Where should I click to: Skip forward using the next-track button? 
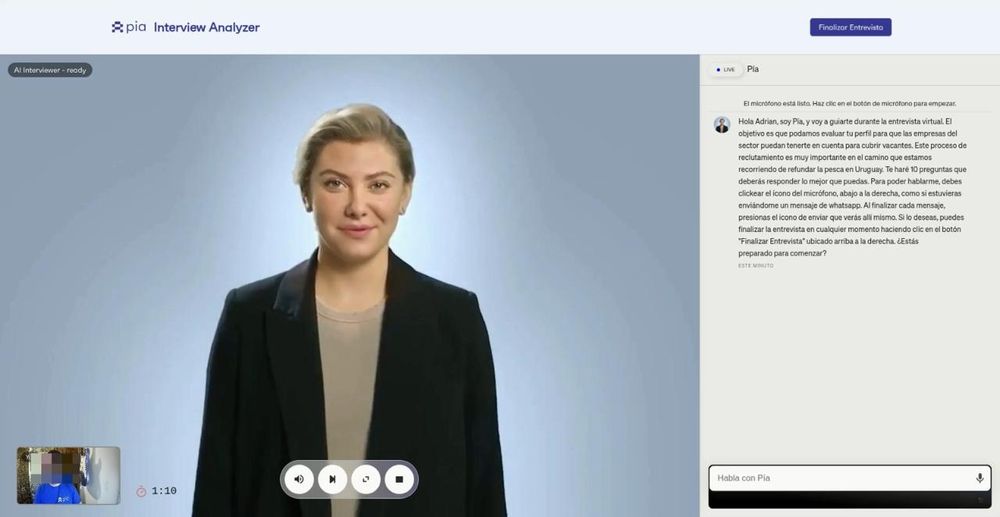coord(332,479)
